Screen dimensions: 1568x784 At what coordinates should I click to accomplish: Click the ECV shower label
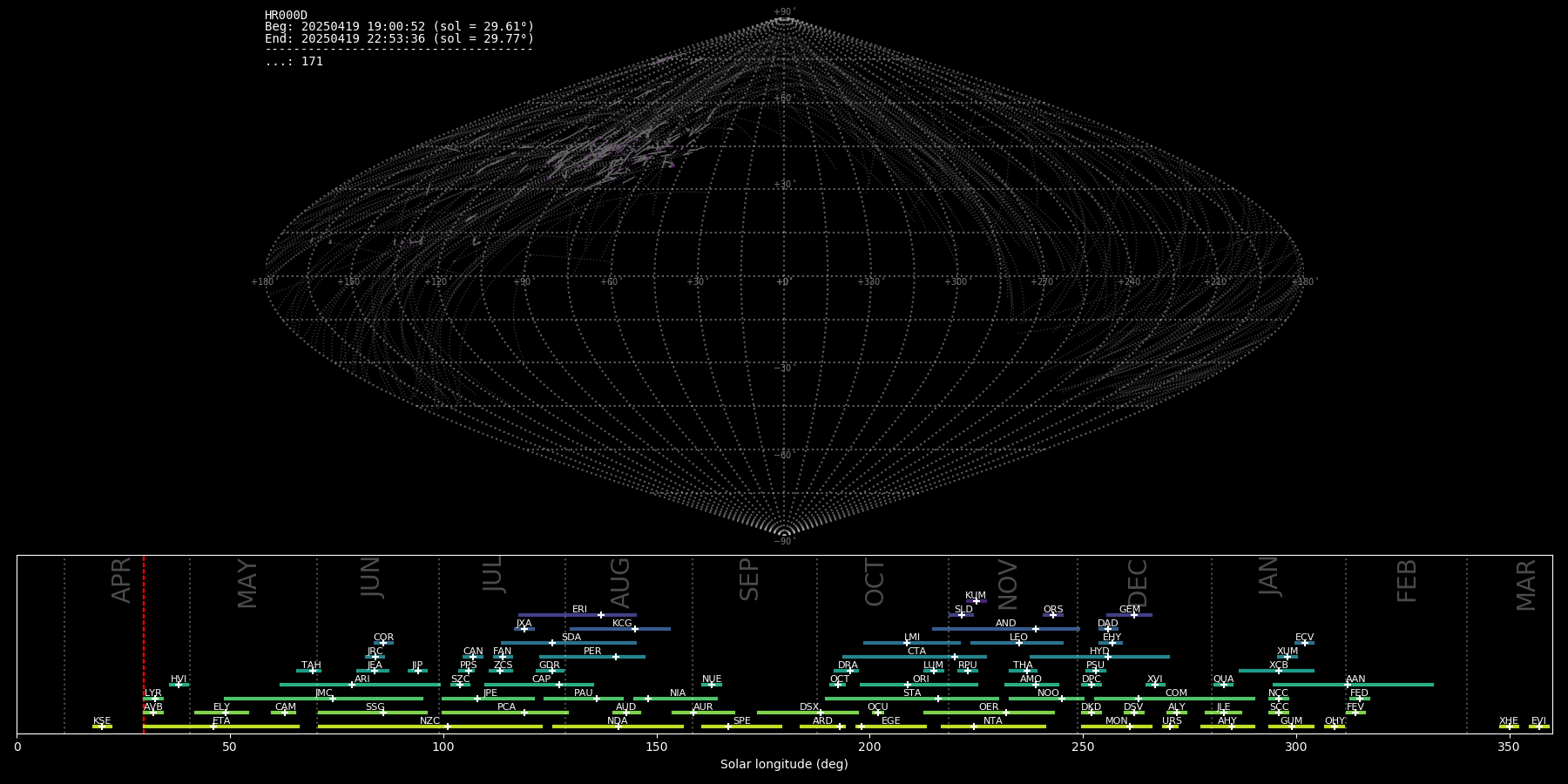(1304, 638)
